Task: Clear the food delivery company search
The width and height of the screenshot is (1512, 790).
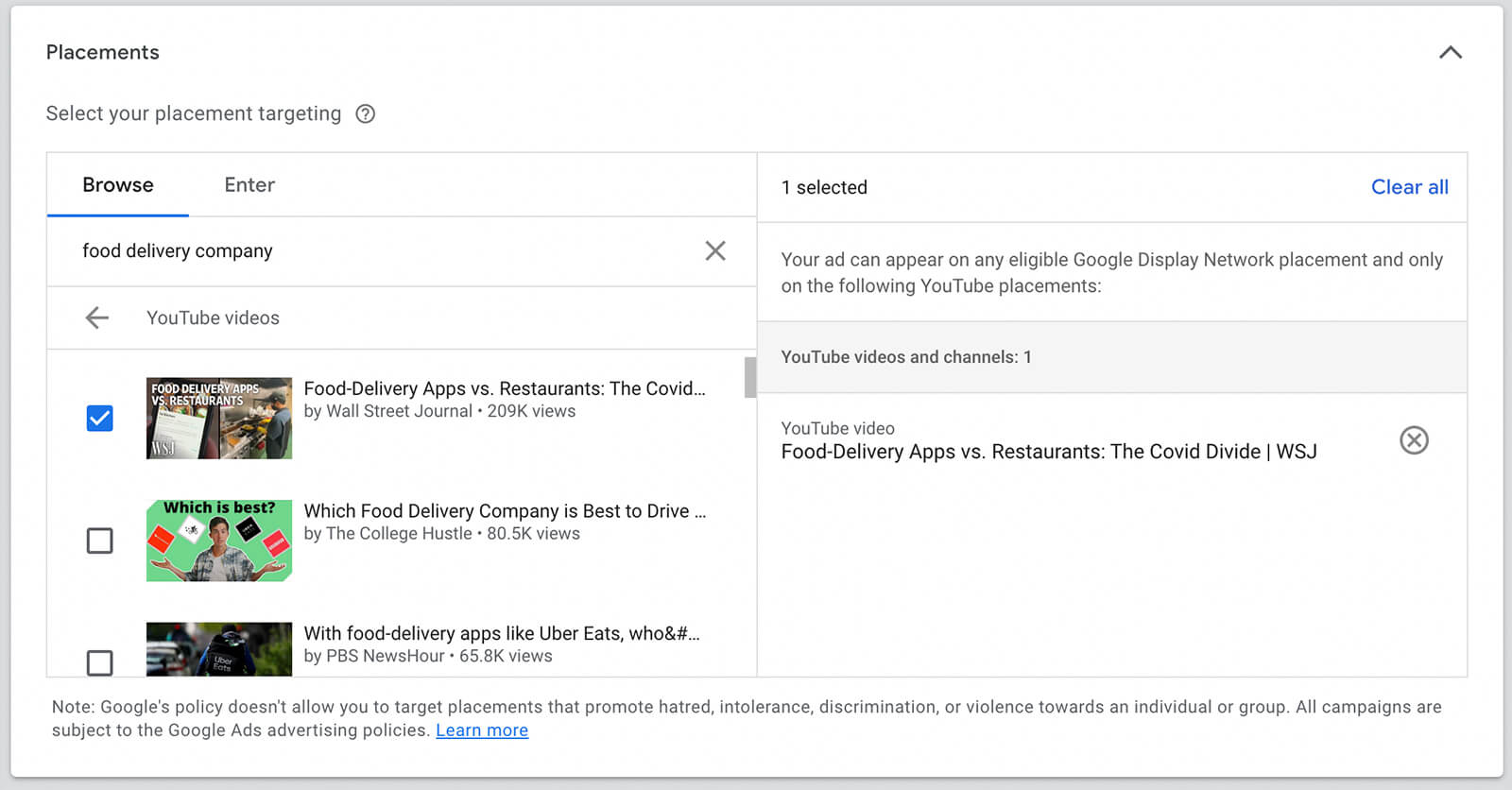Action: tap(715, 250)
